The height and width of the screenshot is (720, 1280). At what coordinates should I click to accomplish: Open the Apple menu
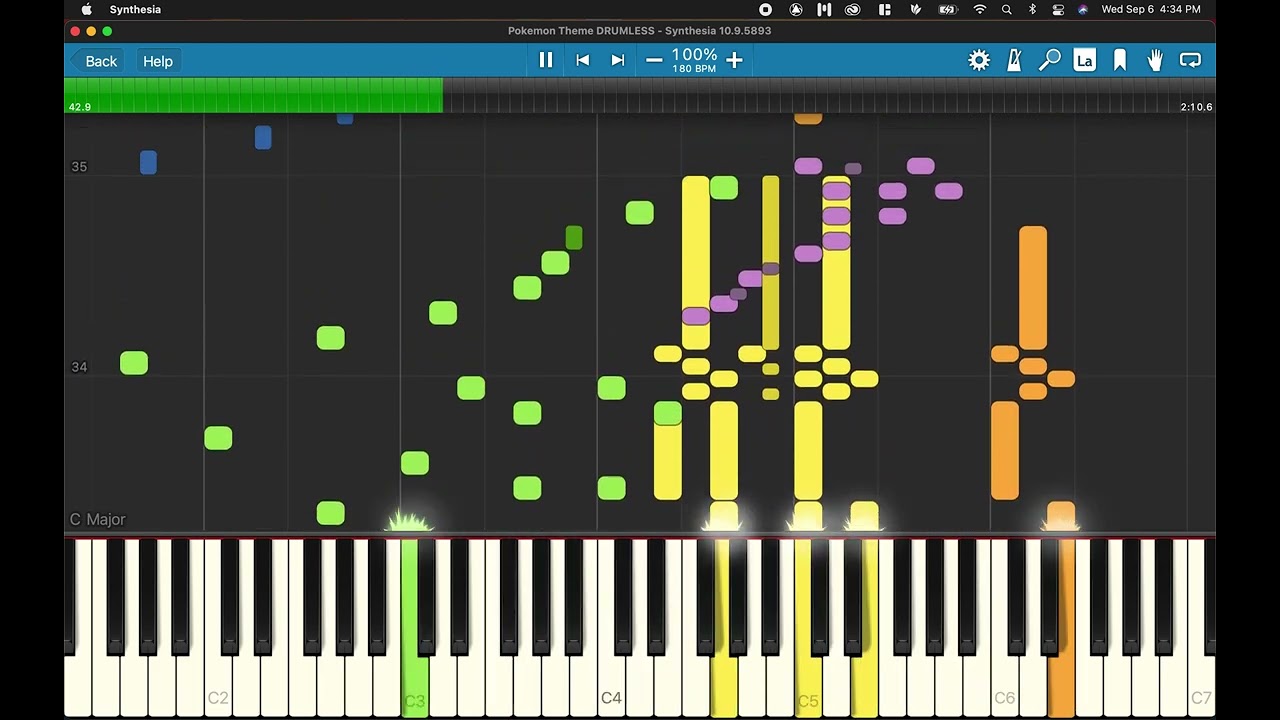87,9
